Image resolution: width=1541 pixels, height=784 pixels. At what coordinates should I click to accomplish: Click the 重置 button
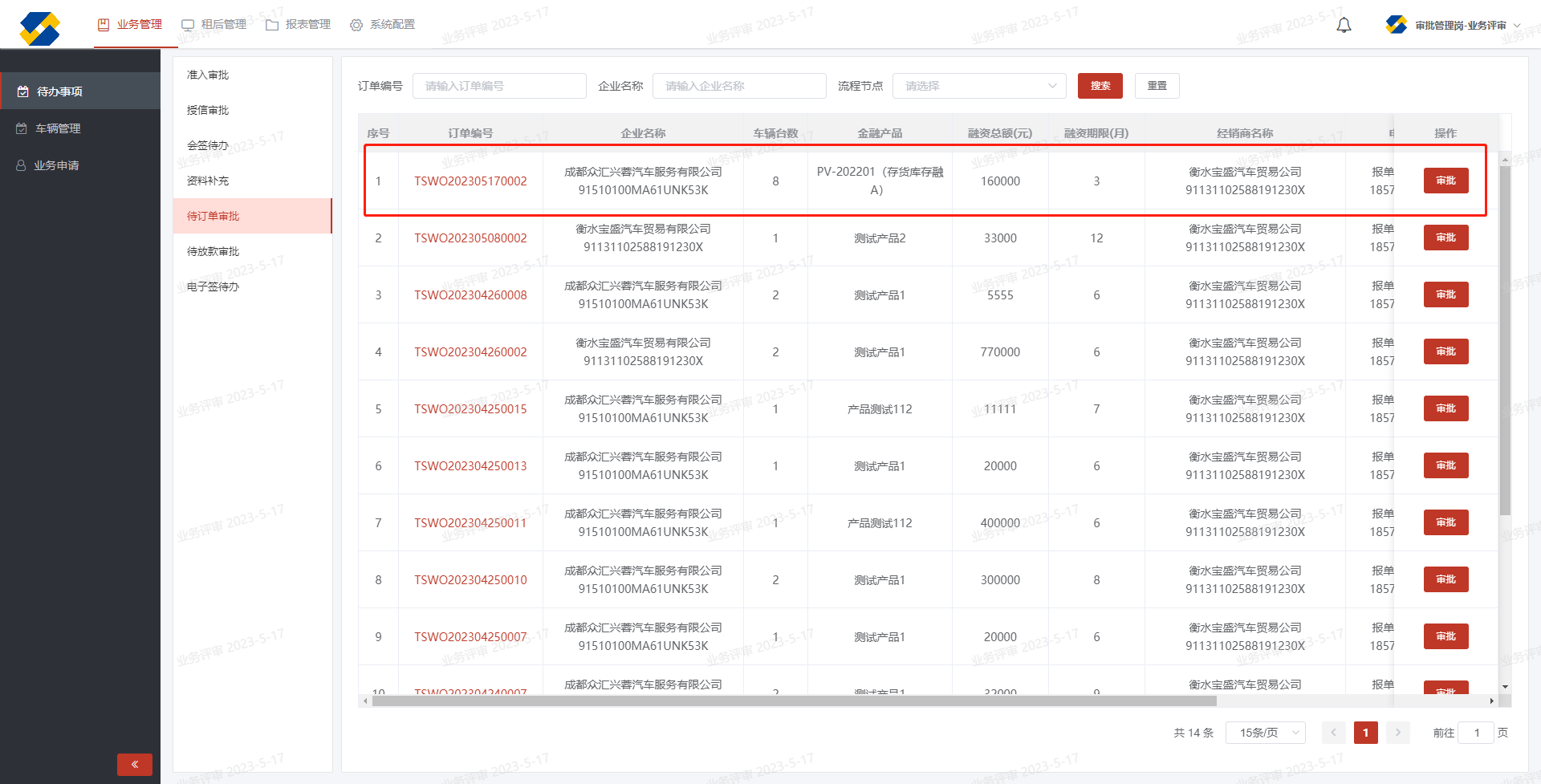(x=1157, y=86)
